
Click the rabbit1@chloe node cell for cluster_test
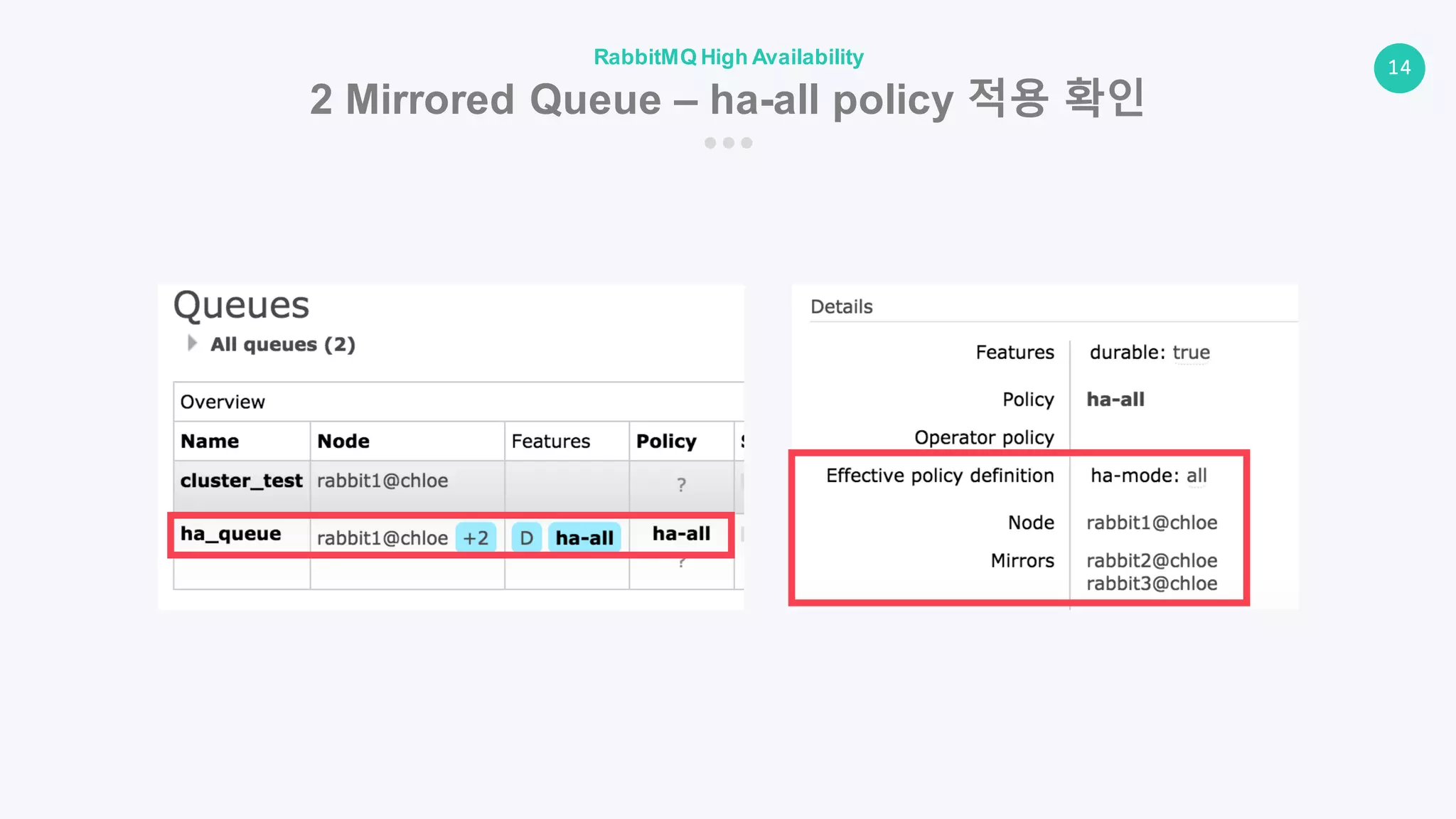(x=382, y=481)
